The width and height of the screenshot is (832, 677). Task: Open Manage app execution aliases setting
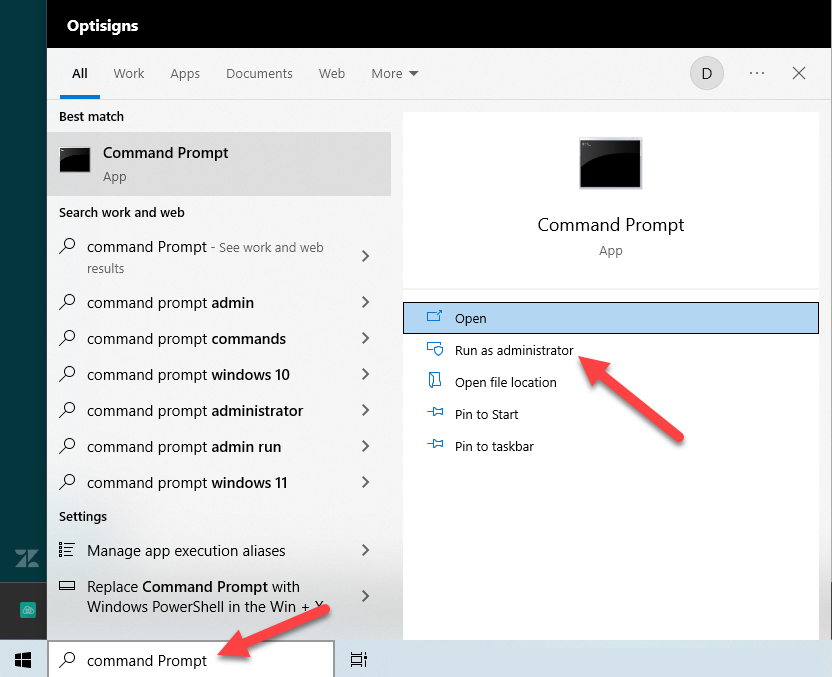pyautogui.click(x=219, y=551)
